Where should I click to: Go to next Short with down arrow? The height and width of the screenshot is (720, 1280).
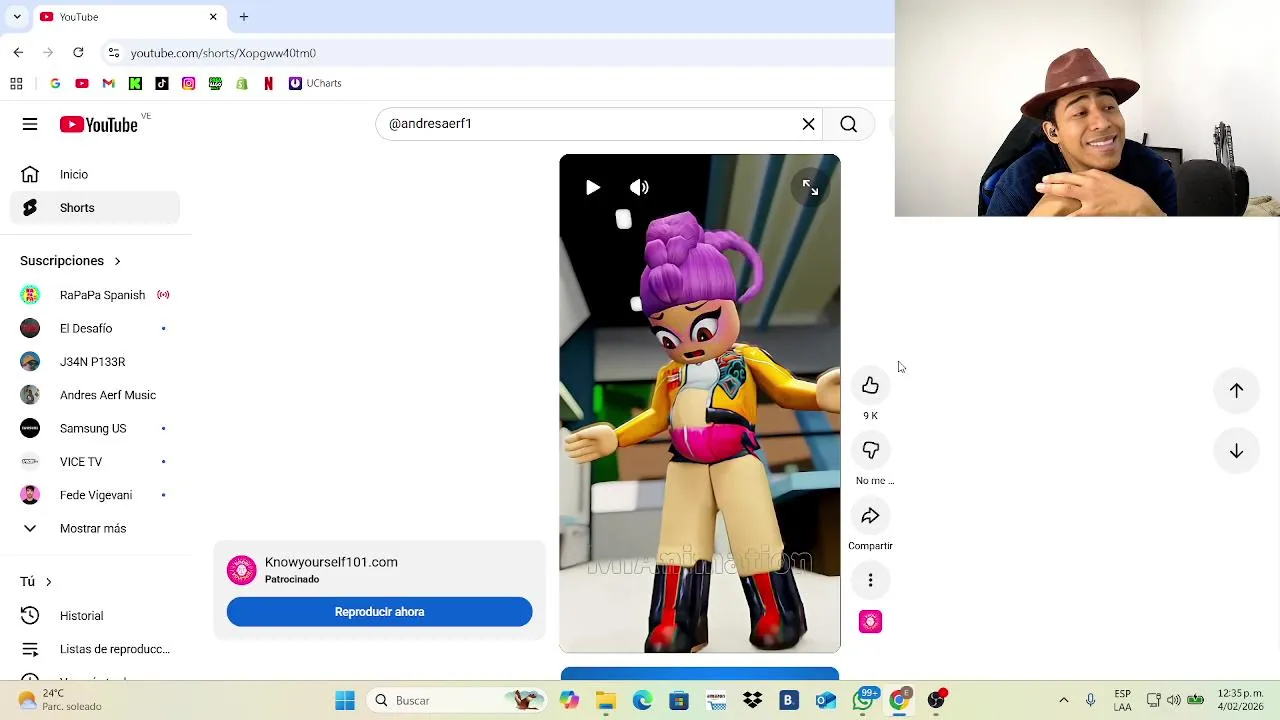1236,451
